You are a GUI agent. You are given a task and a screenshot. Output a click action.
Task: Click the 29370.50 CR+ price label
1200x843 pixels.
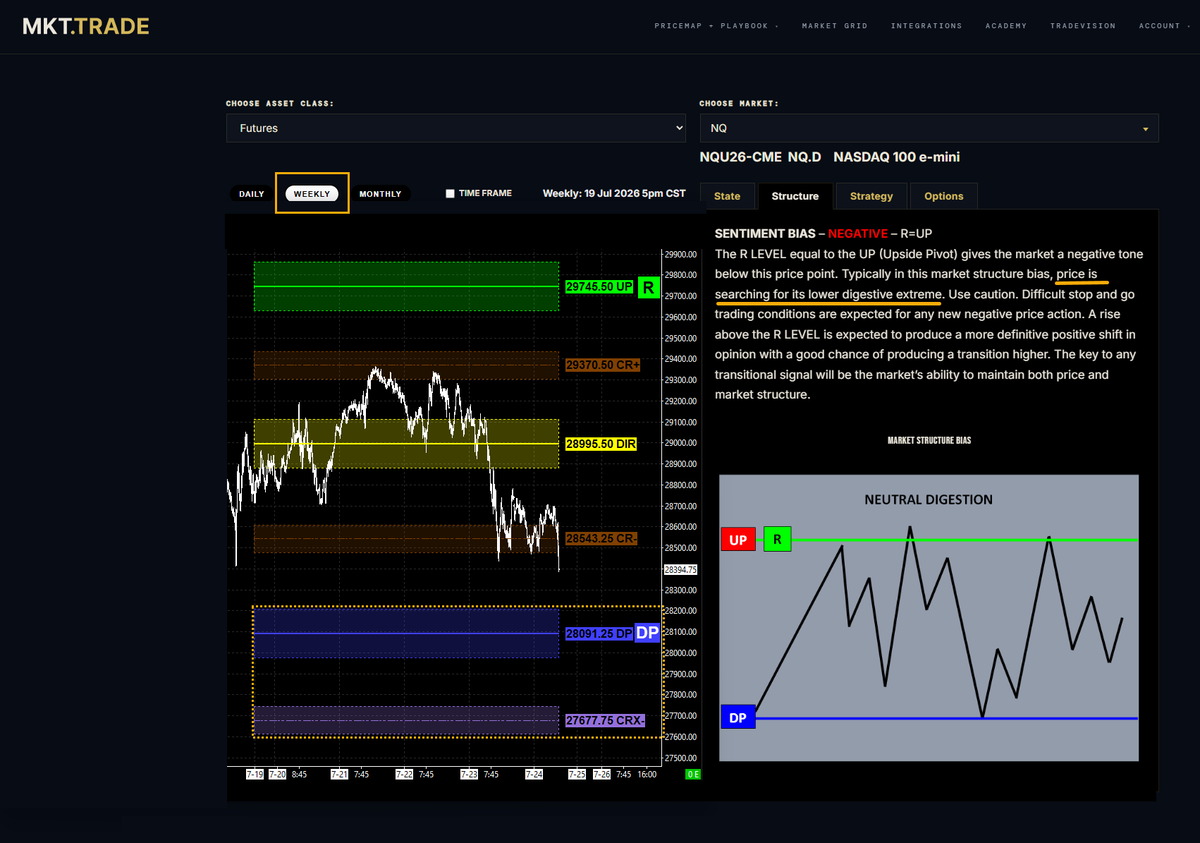click(x=603, y=365)
